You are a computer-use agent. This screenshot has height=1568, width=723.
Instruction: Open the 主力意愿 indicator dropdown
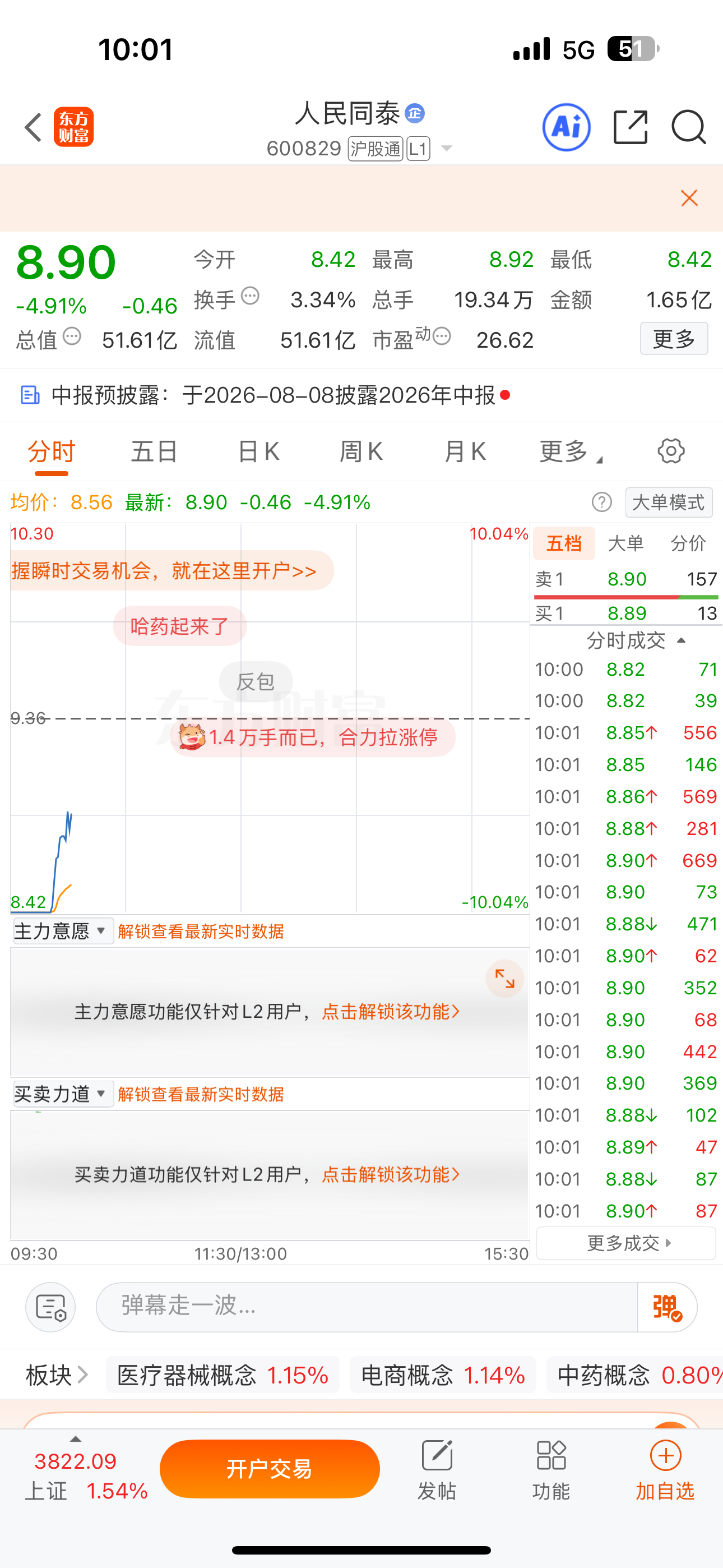point(63,931)
